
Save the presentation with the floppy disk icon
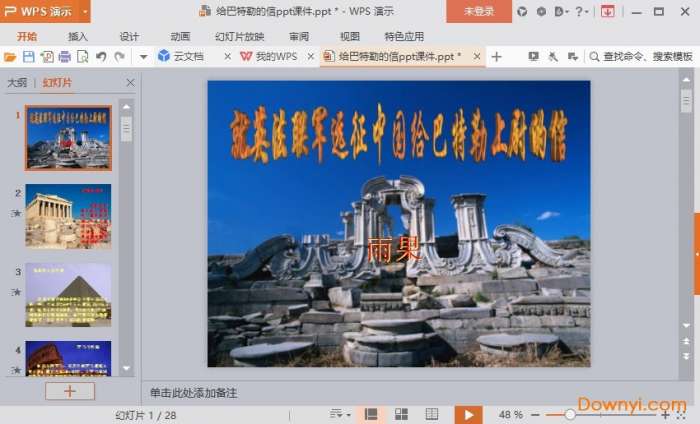point(29,57)
